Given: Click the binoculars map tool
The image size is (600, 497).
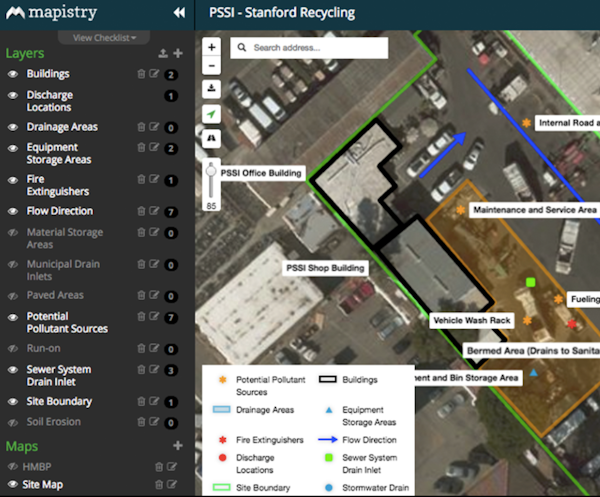Looking at the screenshot, I should tap(212, 138).
